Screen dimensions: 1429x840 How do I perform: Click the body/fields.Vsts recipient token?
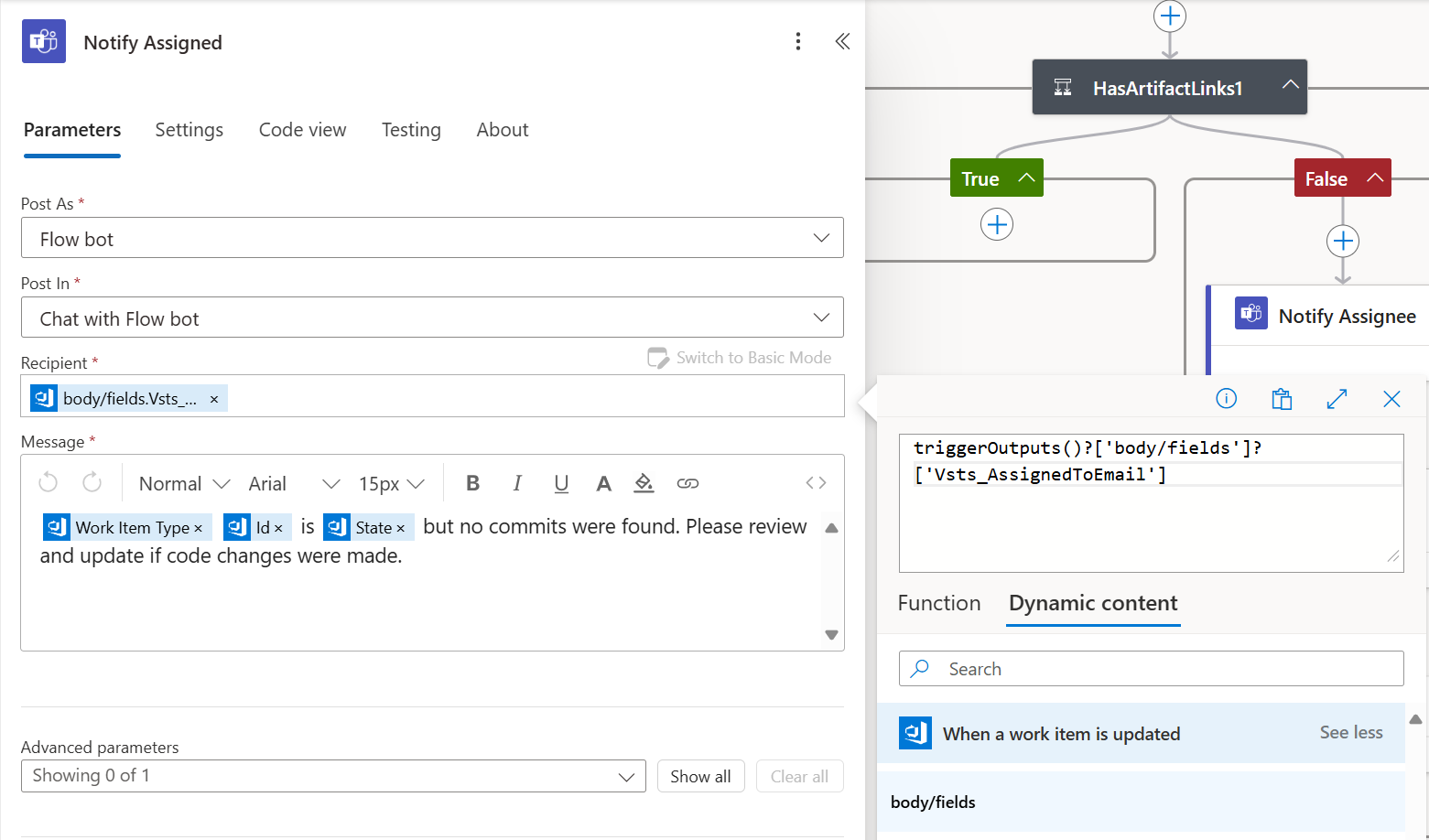pos(128,398)
